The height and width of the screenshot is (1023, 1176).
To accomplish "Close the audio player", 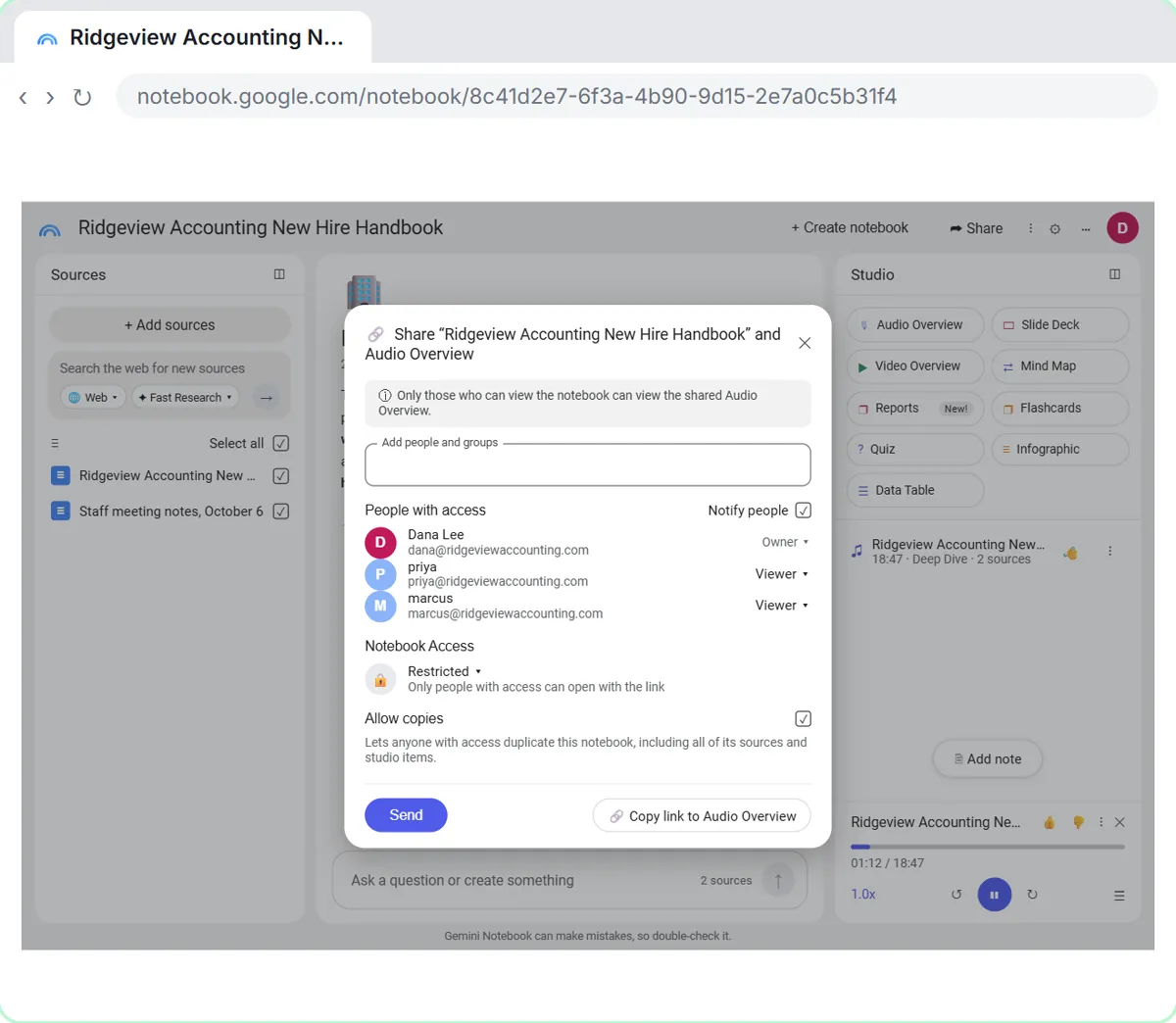I will coord(1119,823).
